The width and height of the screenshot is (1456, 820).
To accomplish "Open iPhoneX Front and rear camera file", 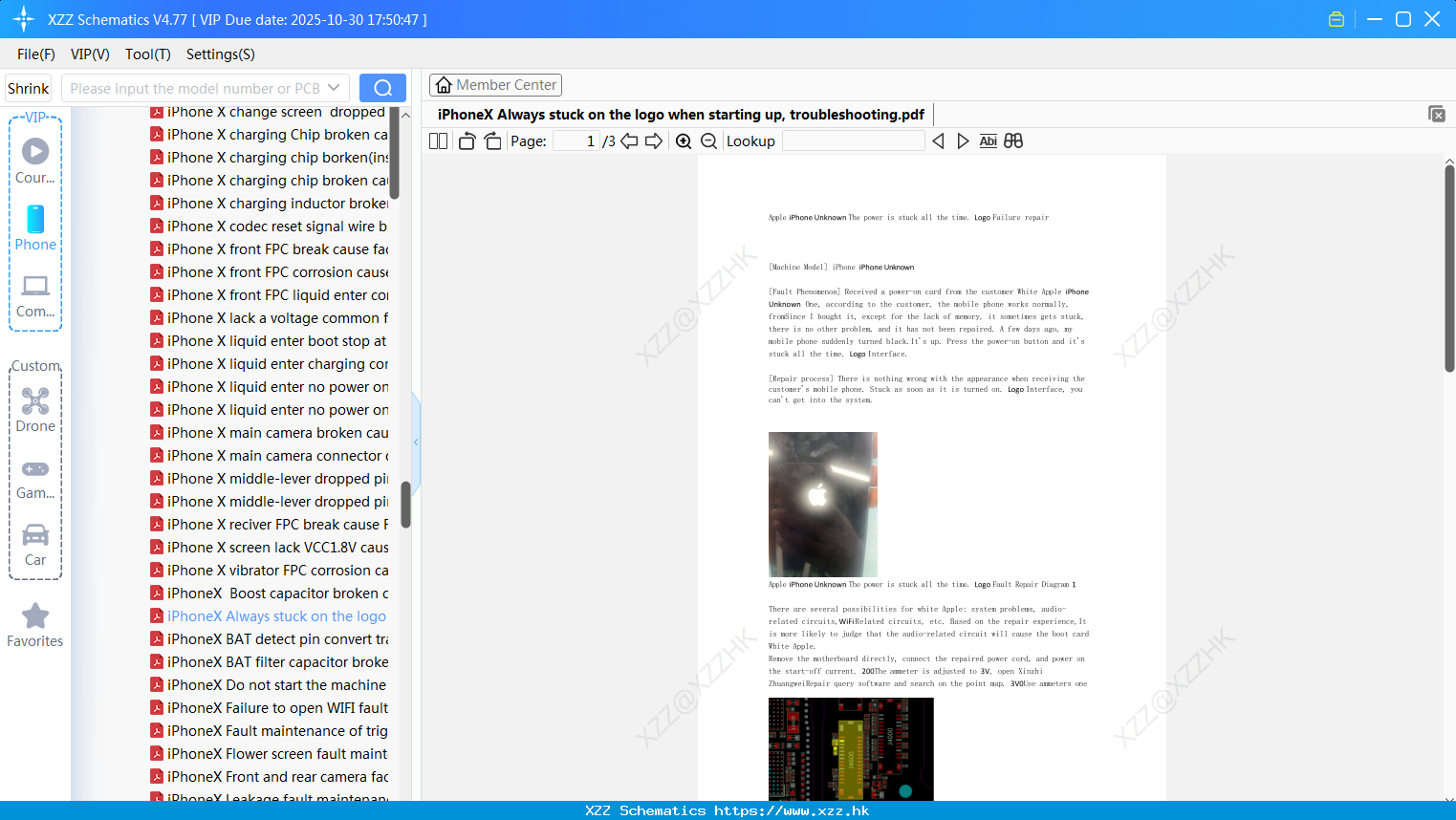I will [x=270, y=777].
